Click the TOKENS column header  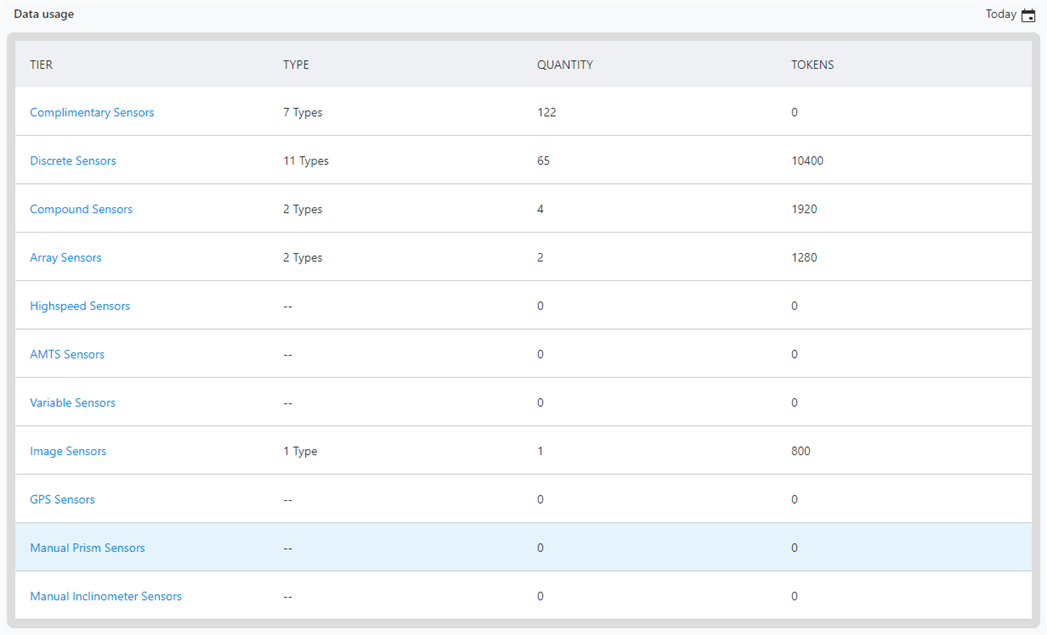pos(812,65)
